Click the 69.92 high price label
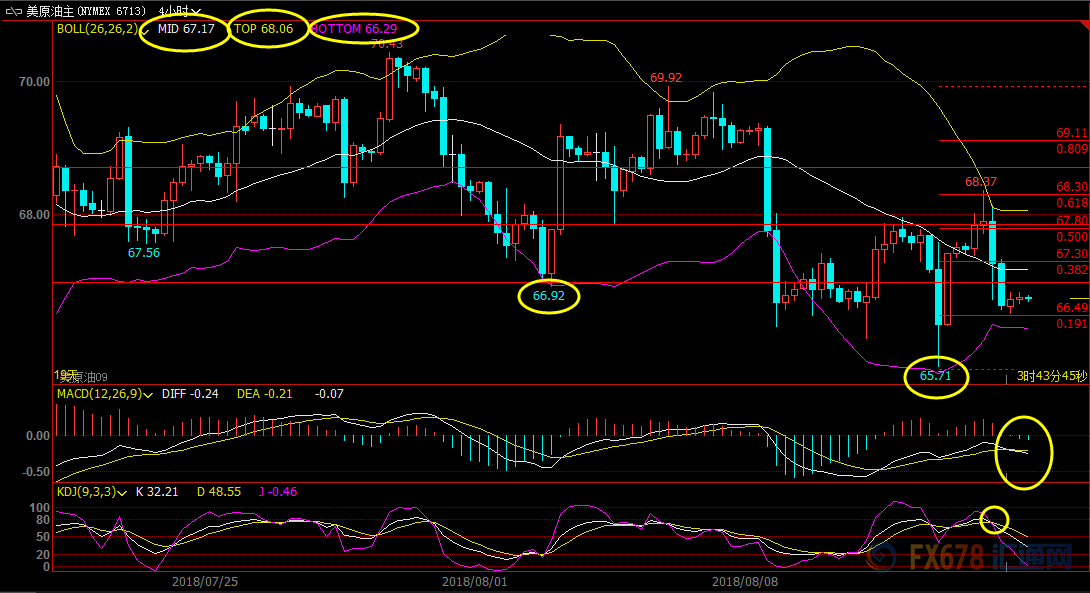This screenshot has height=593, width=1090. 666,77
